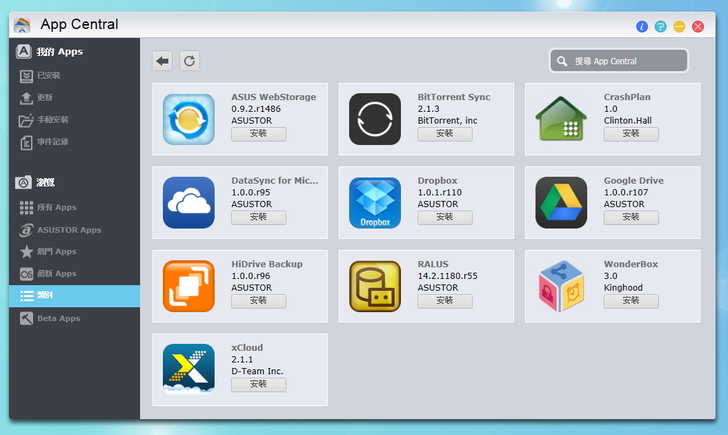Viewport: 728px width, 435px height.
Task: Click the xCloud title text
Action: click(247, 348)
